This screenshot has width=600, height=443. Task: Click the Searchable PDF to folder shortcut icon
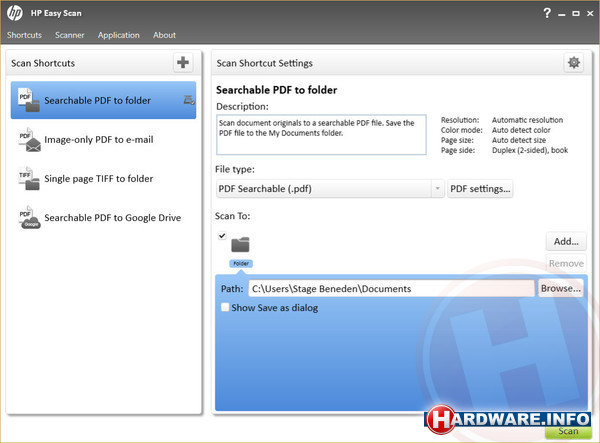click(29, 100)
